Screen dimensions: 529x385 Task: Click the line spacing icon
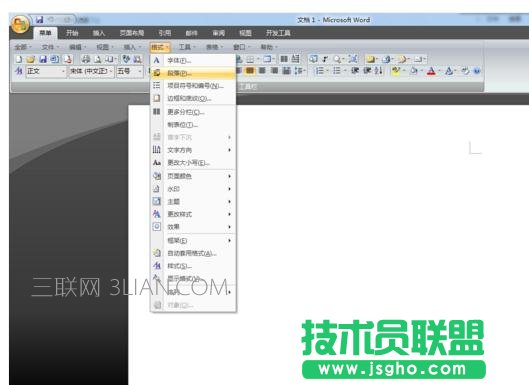pyautogui.click(x=299, y=71)
